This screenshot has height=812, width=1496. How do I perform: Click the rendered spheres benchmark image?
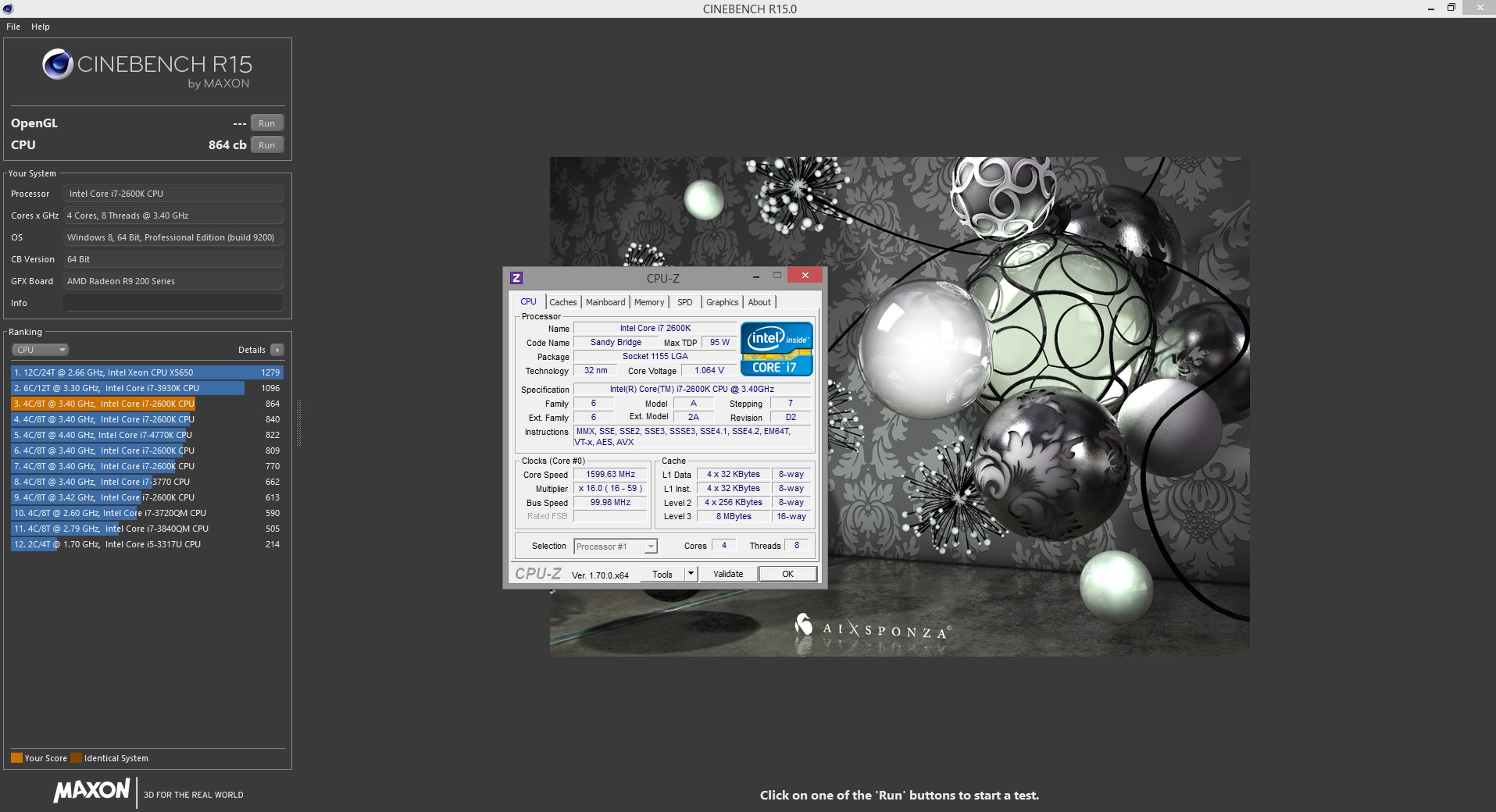tap(899, 406)
